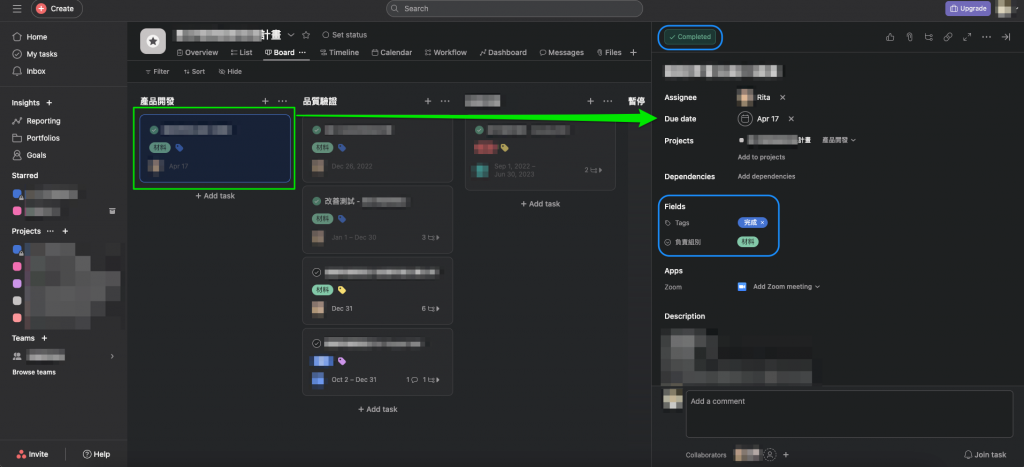
Task: Switch to List tab
Action: [242, 52]
